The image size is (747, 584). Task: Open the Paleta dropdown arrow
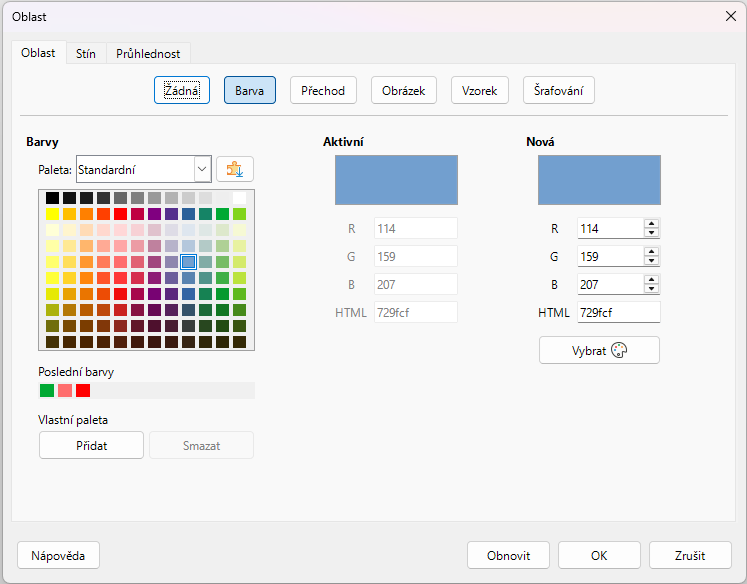(x=202, y=169)
